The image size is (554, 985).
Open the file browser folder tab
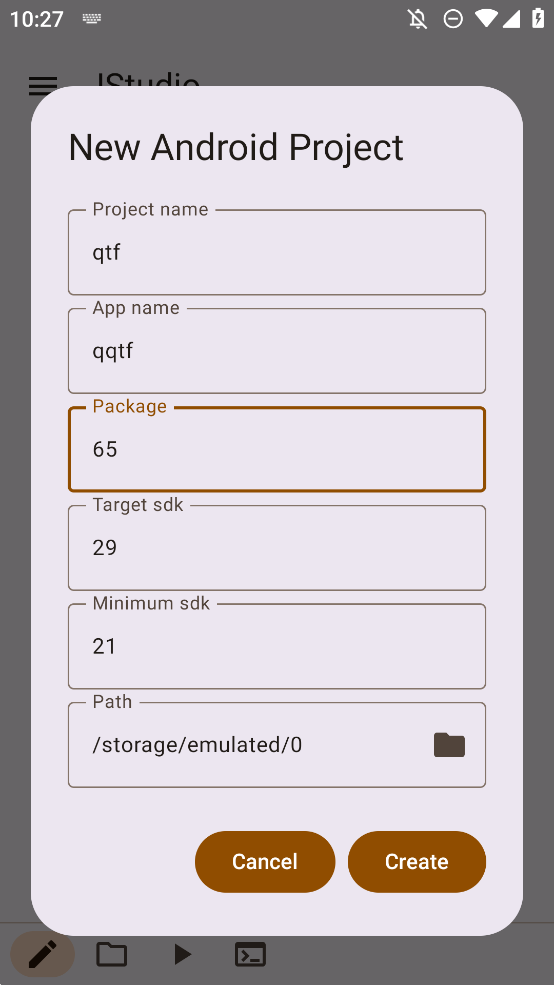(x=112, y=954)
